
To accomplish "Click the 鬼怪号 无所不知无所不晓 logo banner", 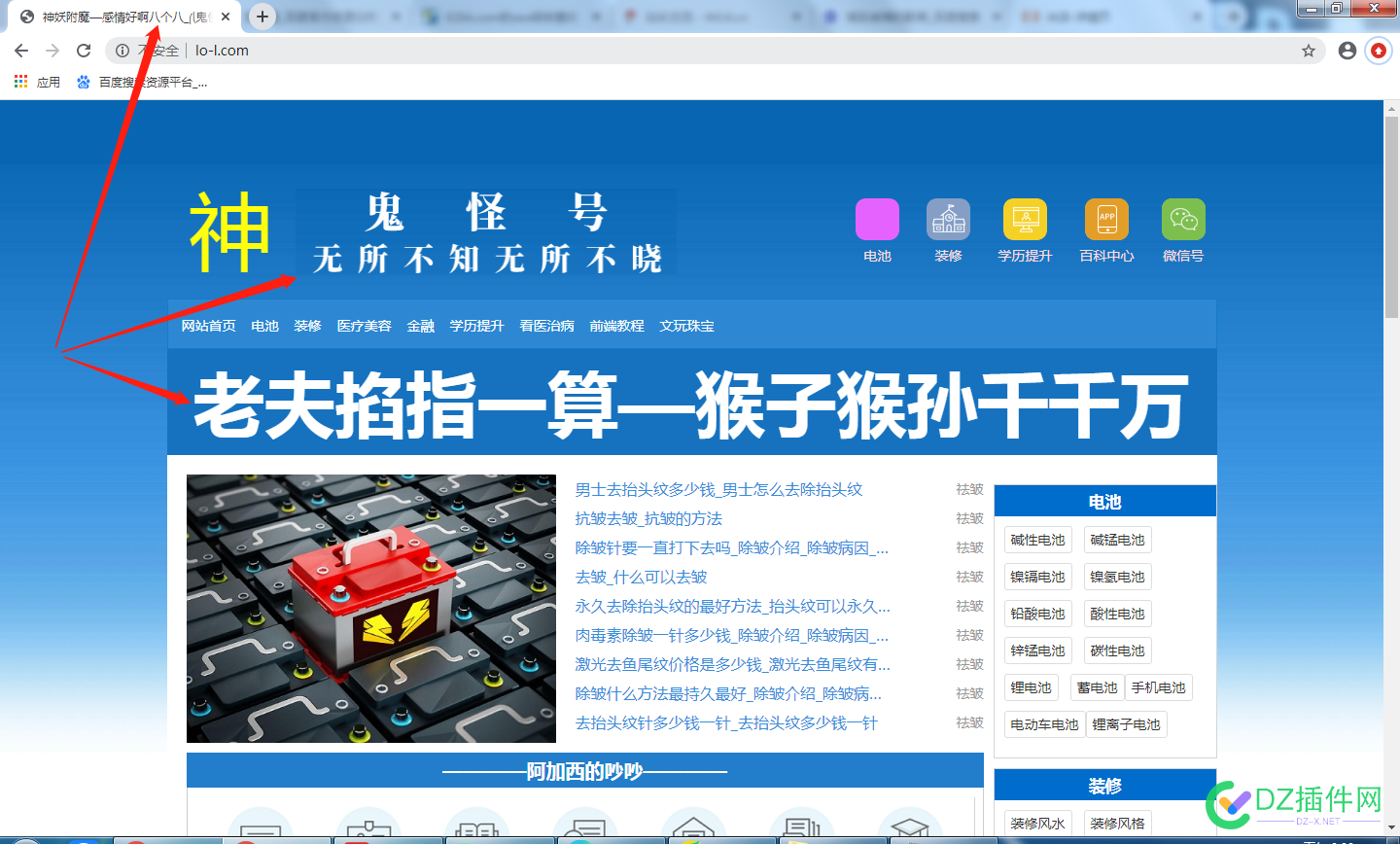I will (x=486, y=232).
